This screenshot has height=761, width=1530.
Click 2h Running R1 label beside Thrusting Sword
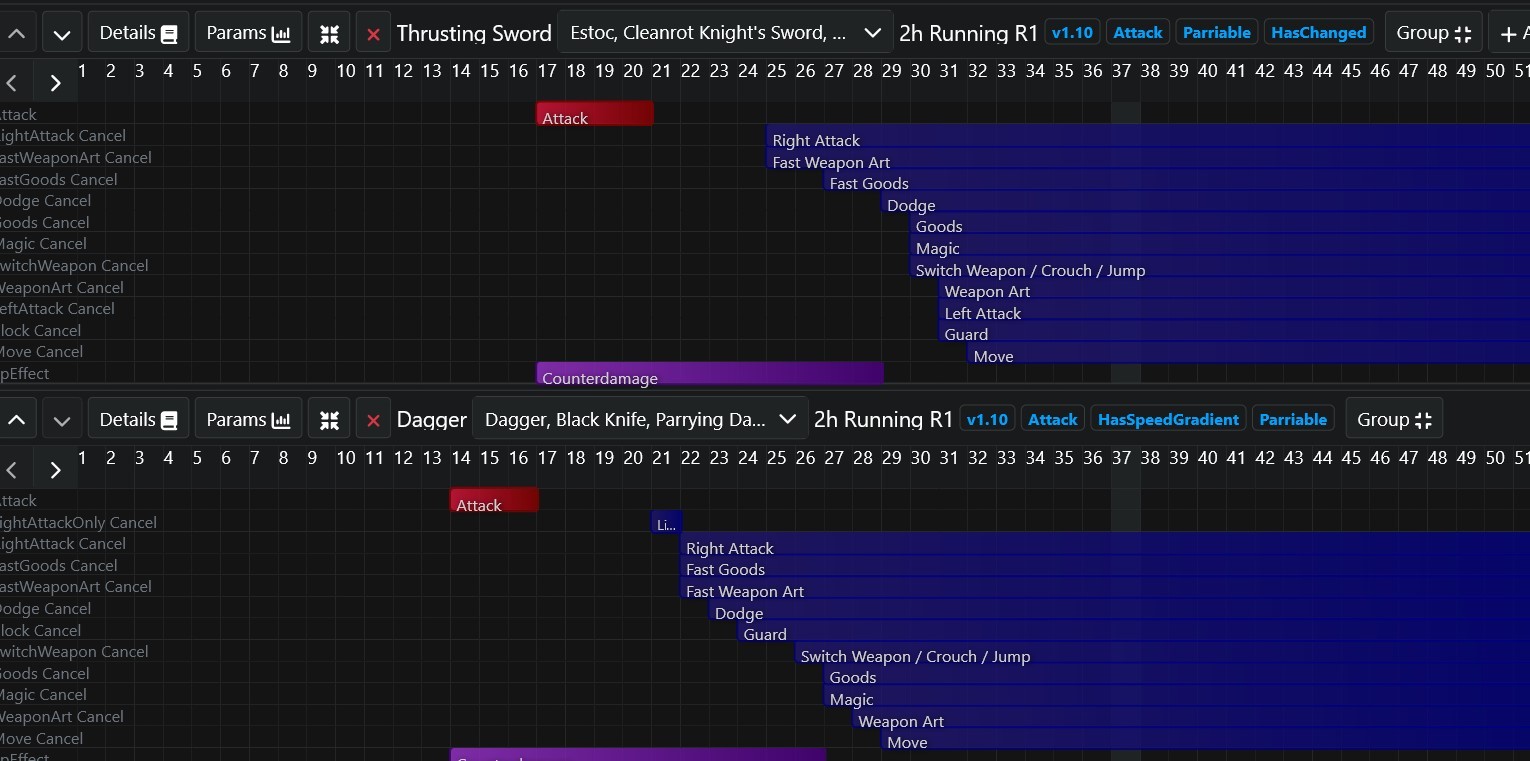[x=968, y=33]
